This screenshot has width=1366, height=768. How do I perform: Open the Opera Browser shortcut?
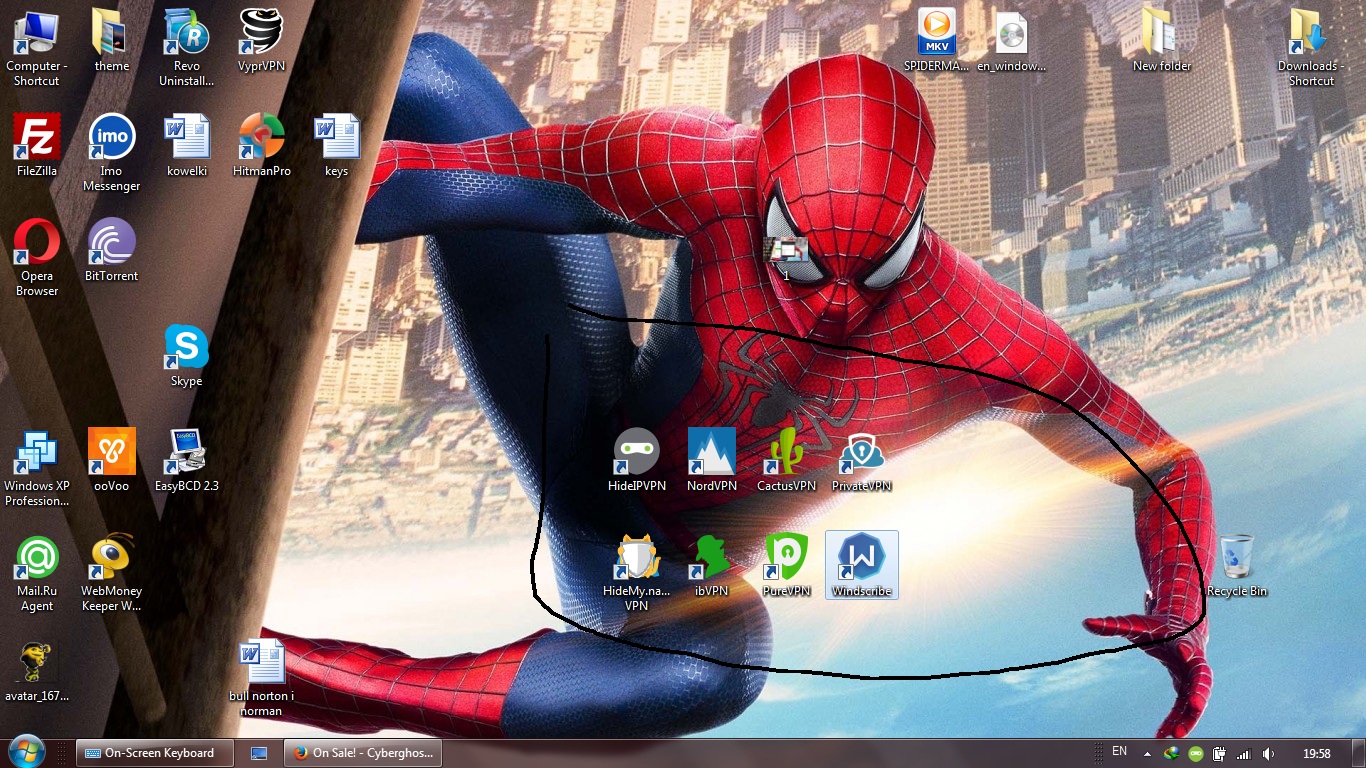point(37,257)
